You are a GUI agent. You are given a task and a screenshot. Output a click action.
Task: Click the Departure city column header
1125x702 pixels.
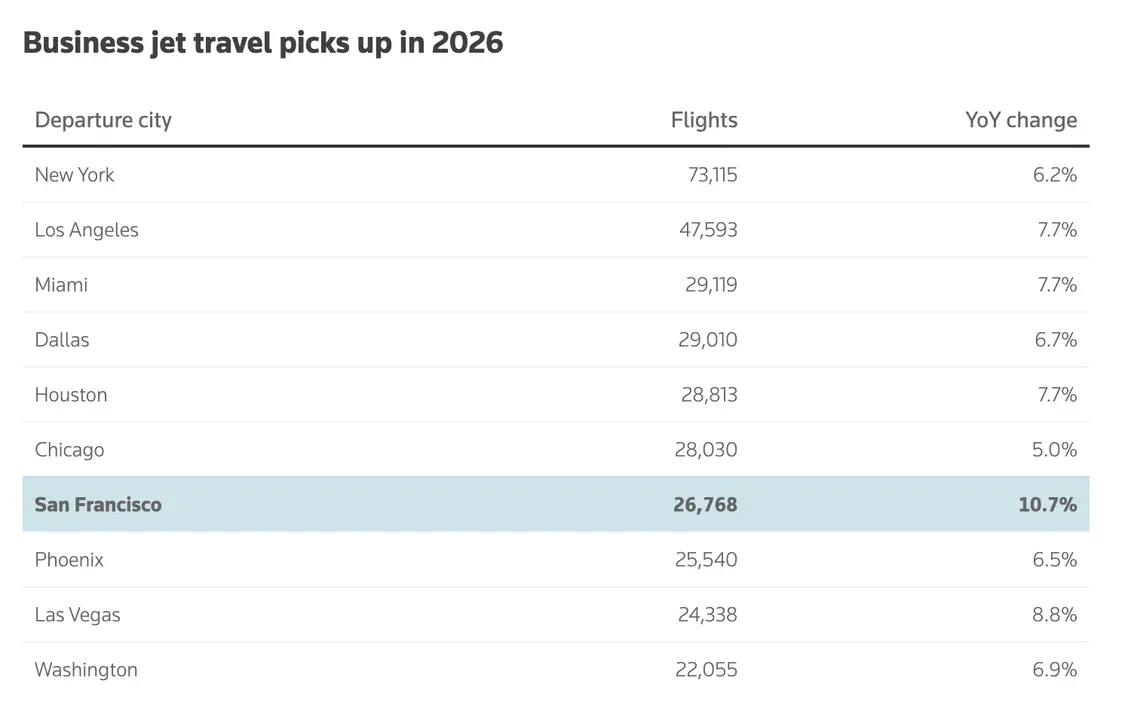point(103,120)
